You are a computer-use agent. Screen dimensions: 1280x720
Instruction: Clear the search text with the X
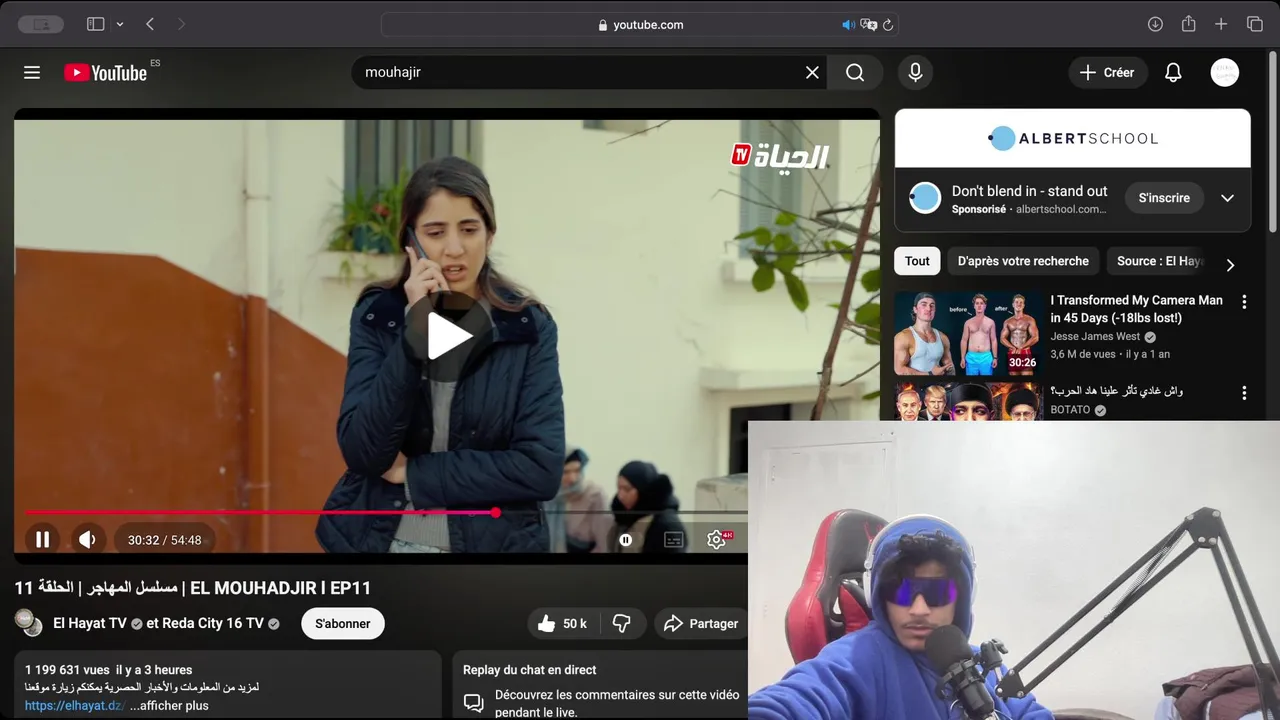point(812,72)
